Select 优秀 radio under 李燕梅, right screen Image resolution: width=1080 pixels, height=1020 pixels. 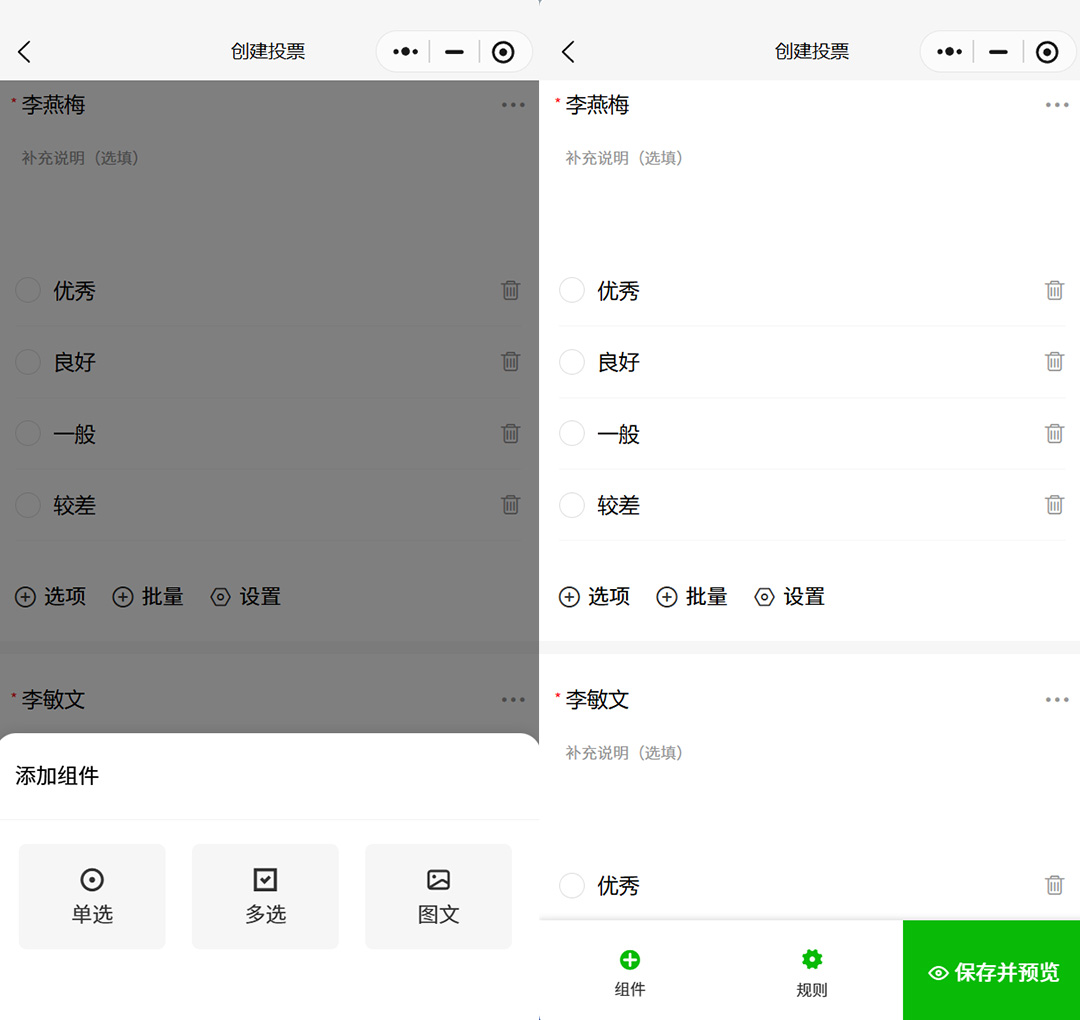[572, 291]
